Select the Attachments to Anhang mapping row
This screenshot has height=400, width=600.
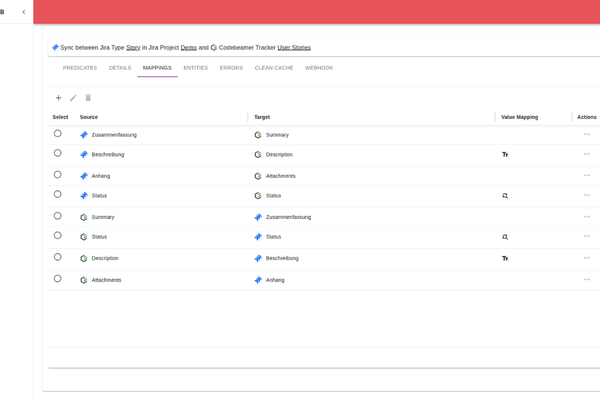pos(57,279)
